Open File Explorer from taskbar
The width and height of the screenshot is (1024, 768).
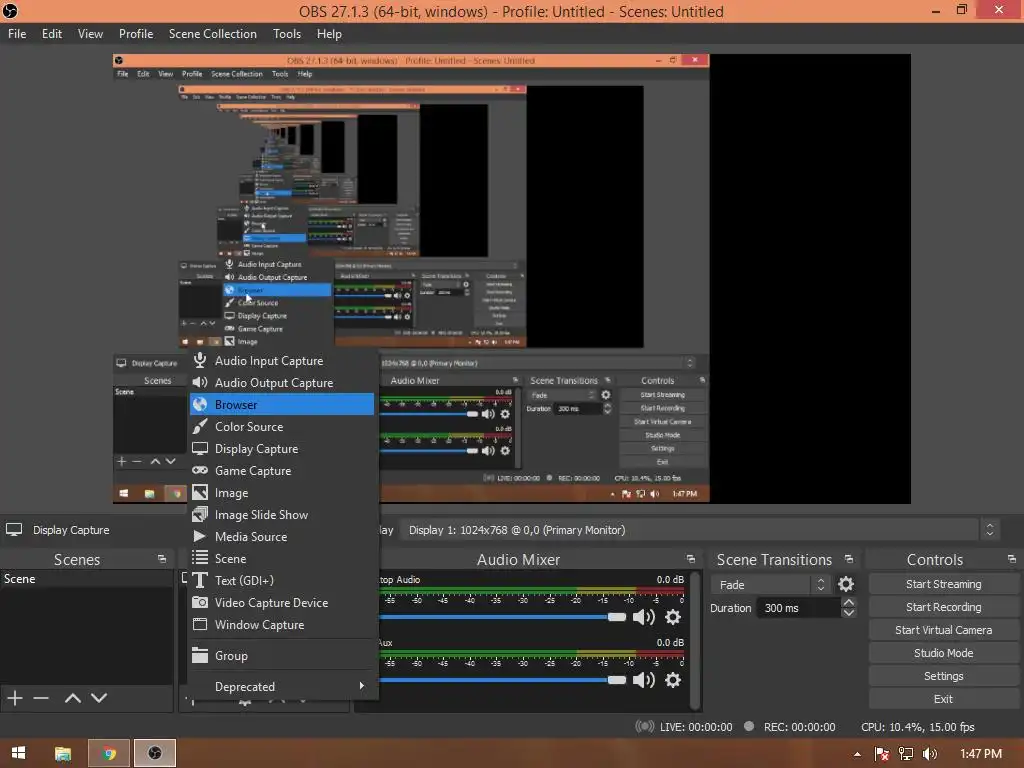[x=63, y=753]
